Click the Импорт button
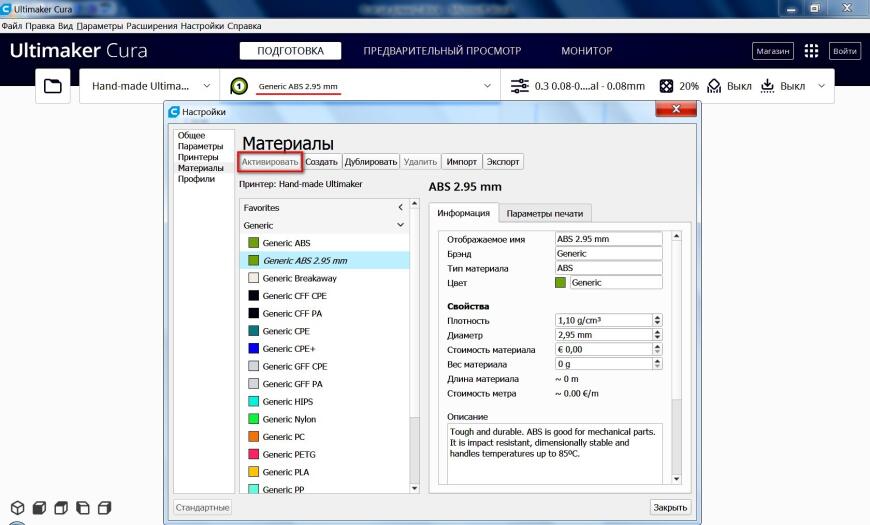Image resolution: width=870 pixels, height=525 pixels. 462,161
